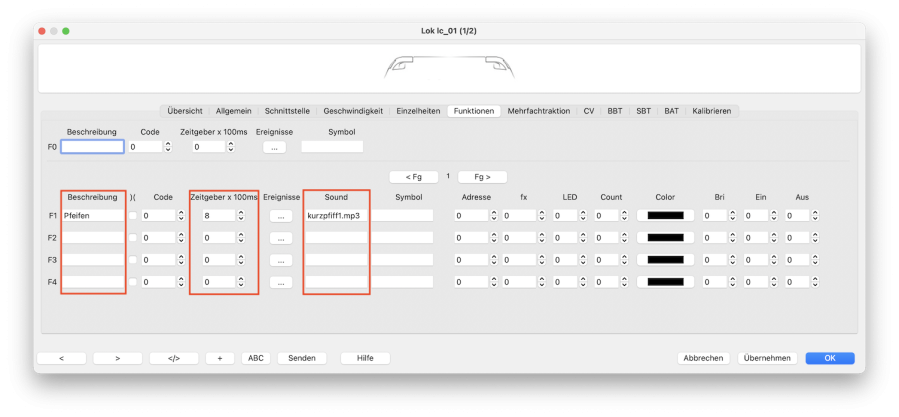
Task: Open the Mehrfachtraktion tab
Action: (538, 111)
